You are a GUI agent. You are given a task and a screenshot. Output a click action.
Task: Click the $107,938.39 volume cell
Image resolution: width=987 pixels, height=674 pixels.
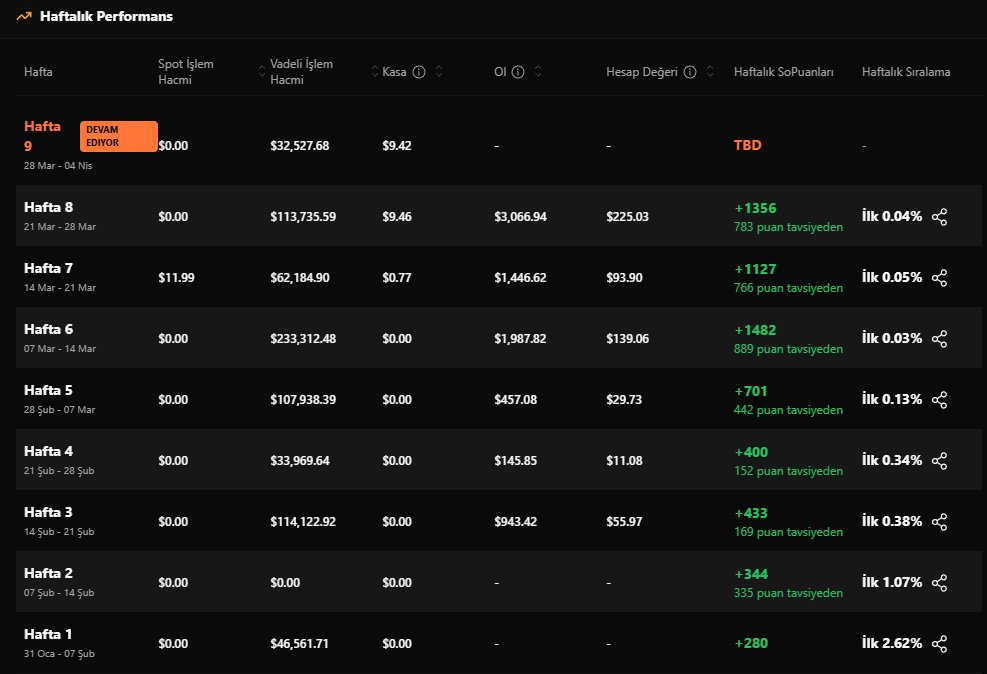(303, 400)
